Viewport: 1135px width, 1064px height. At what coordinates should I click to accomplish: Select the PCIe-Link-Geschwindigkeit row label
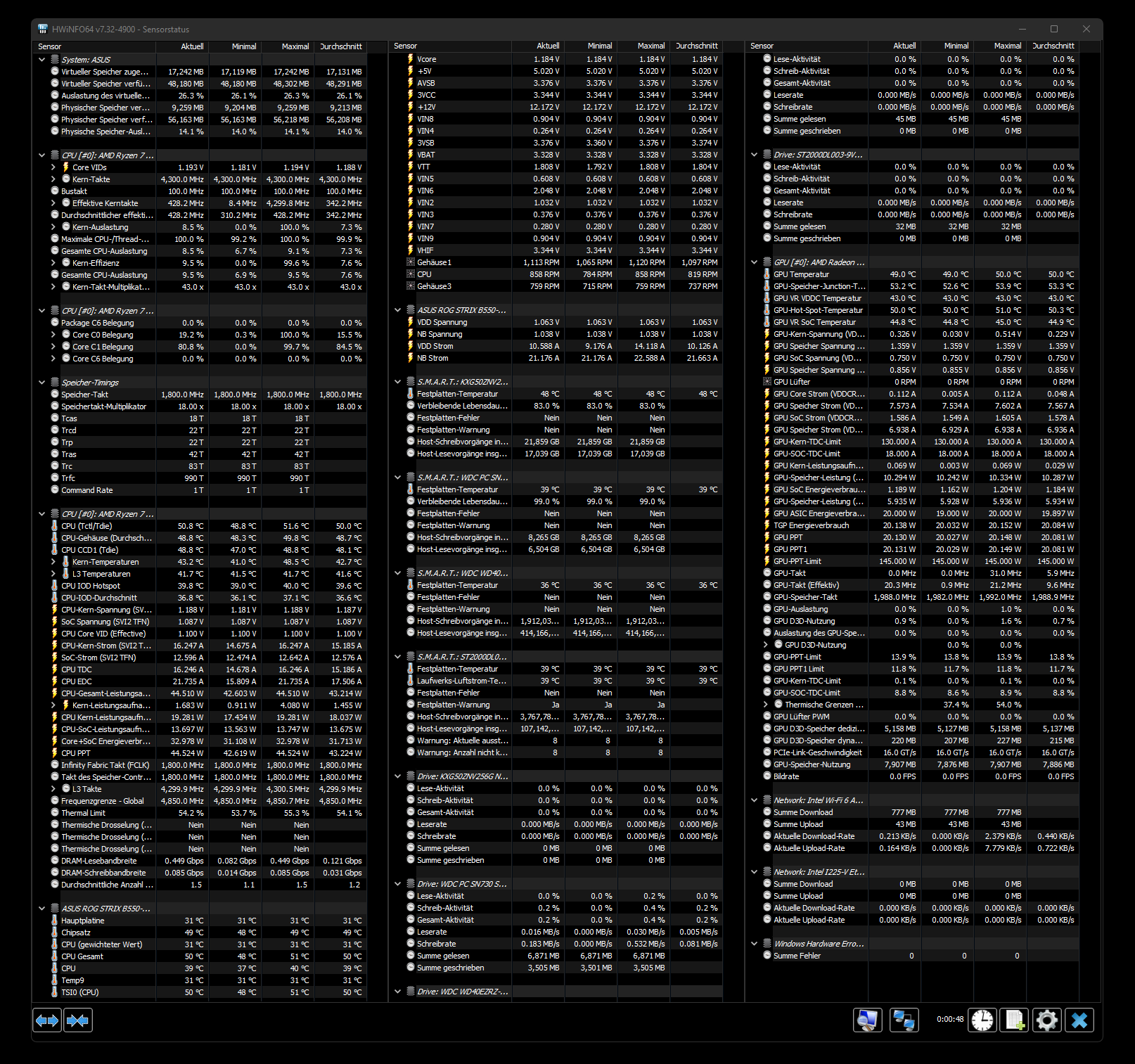pos(818,752)
